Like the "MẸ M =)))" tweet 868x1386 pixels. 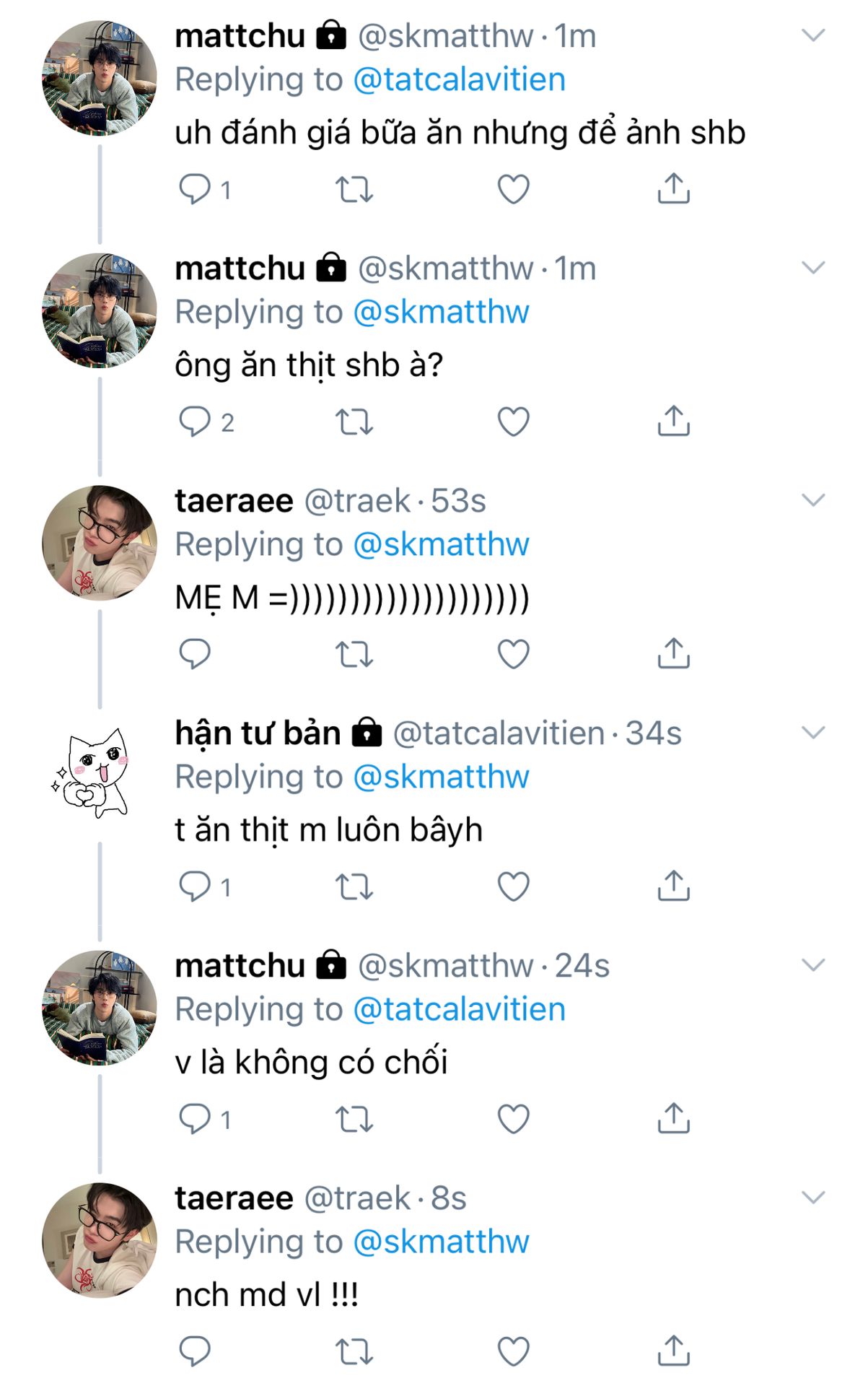(x=513, y=654)
